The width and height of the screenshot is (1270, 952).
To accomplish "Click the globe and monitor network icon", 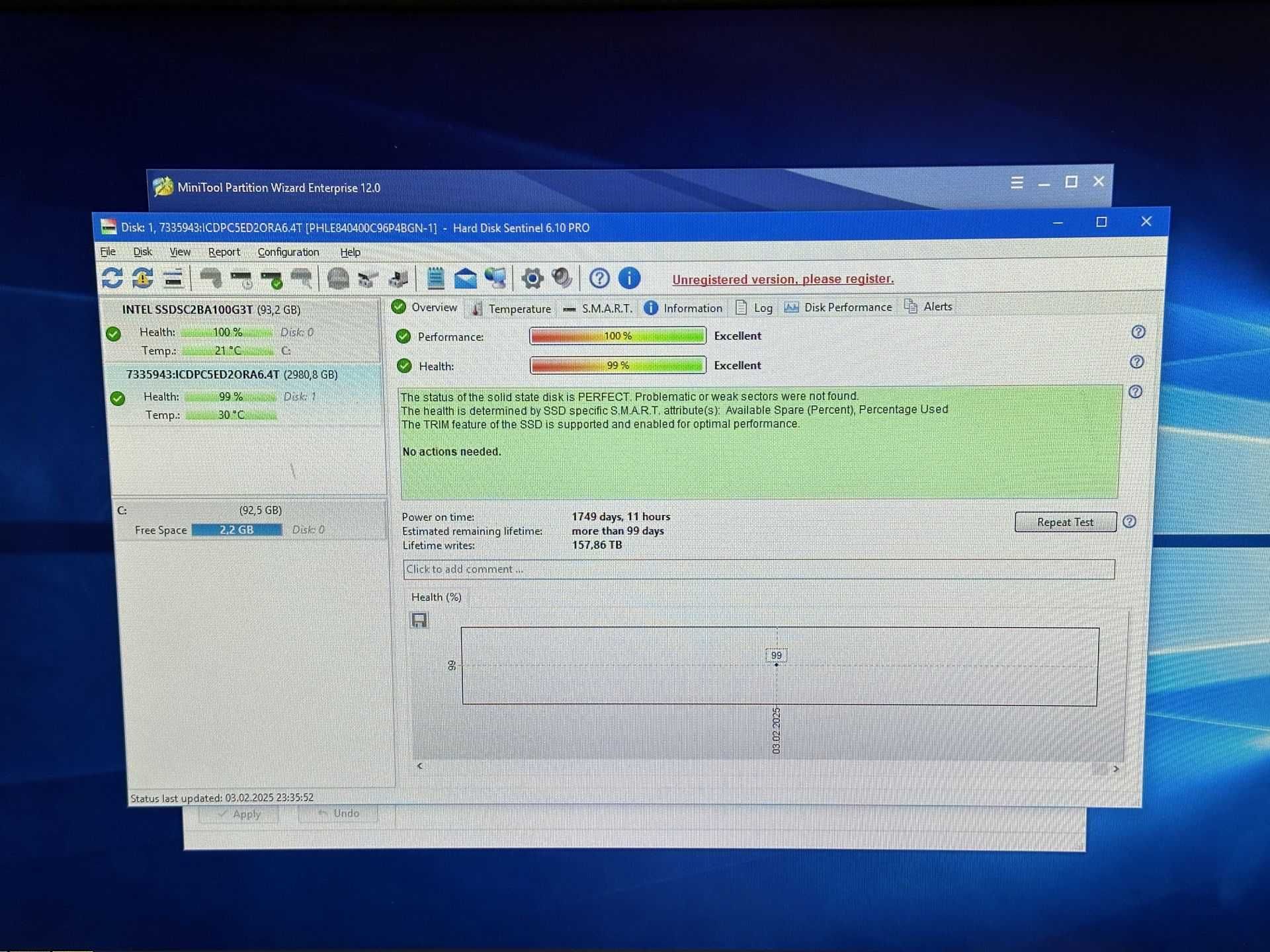I will tap(496, 278).
